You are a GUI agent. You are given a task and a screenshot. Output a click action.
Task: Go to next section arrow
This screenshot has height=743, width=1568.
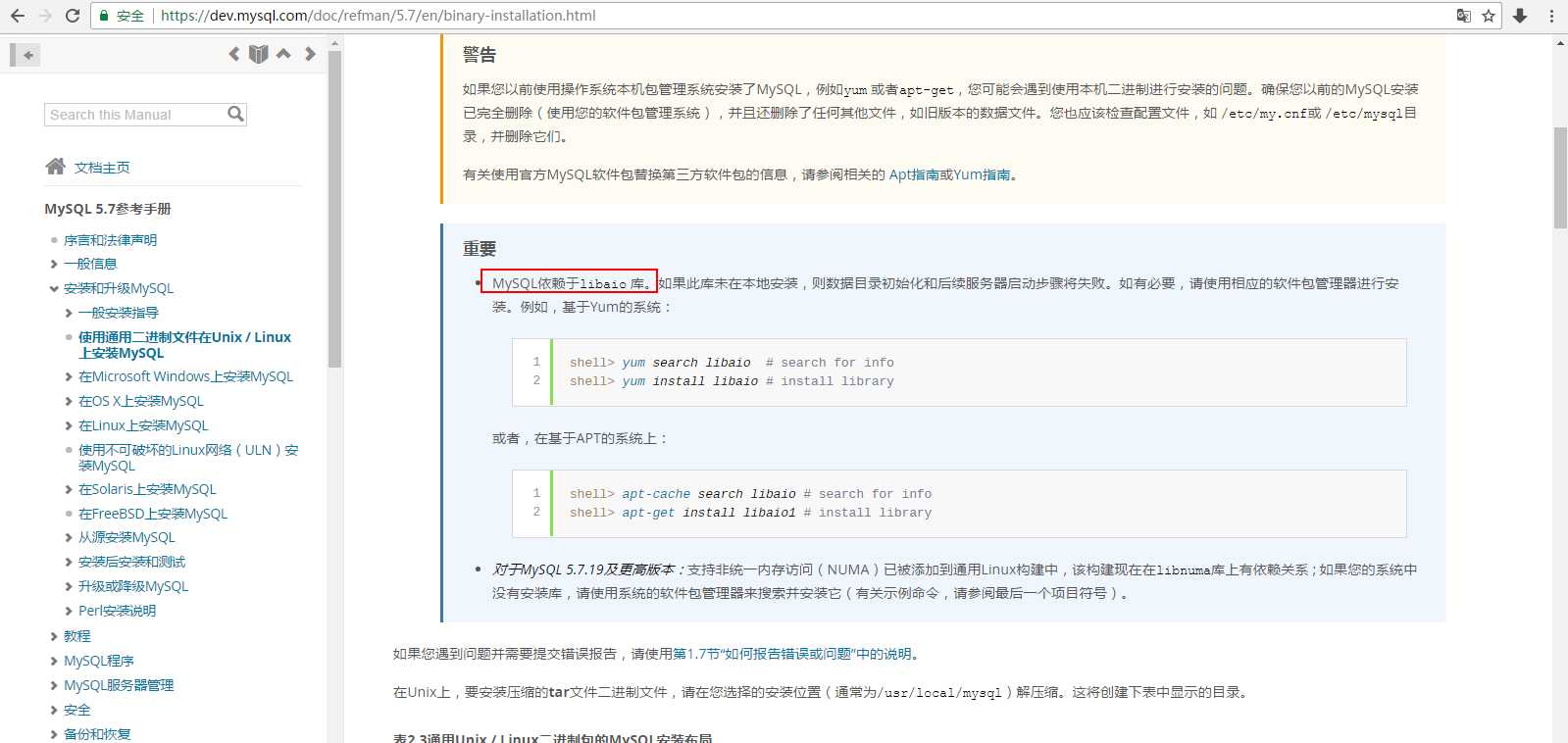click(x=310, y=54)
